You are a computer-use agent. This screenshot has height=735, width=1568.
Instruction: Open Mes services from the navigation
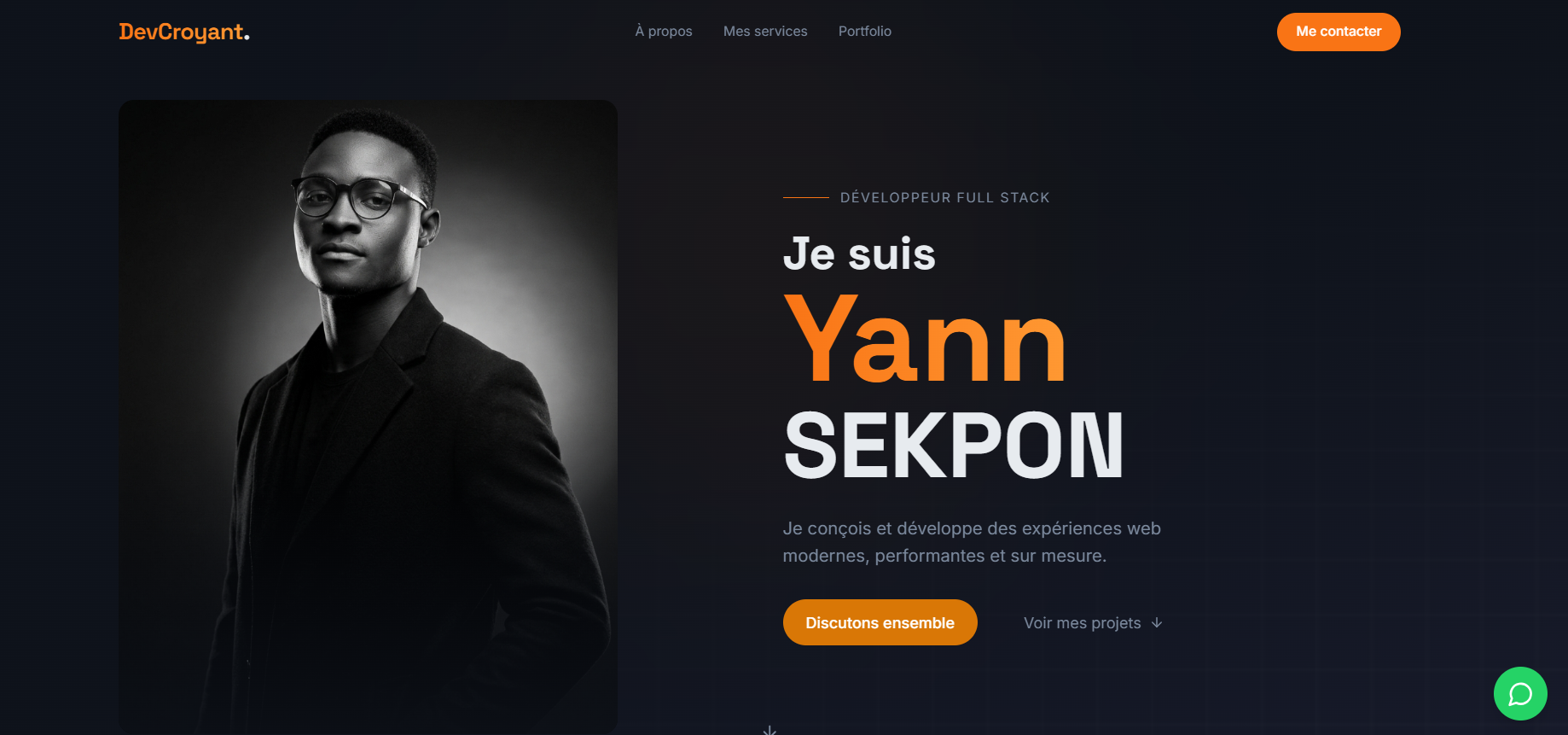[765, 32]
